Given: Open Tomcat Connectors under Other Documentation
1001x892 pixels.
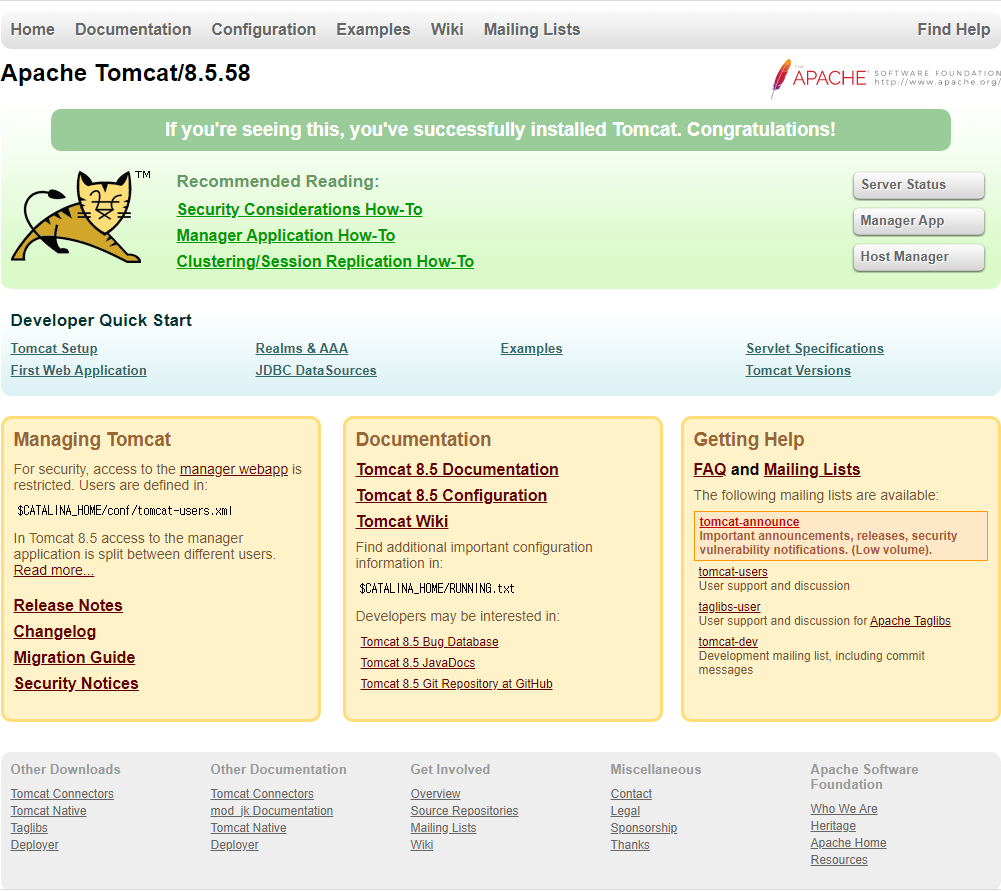Looking at the screenshot, I should point(262,794).
